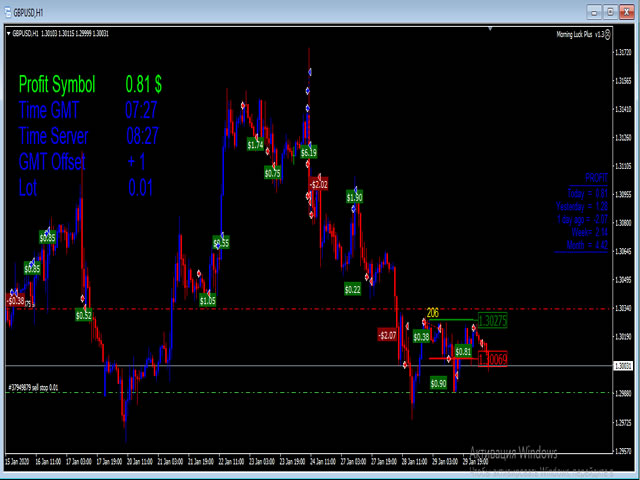The height and width of the screenshot is (480, 640).
Task: Select the 'Time GMT' label
Action: coord(49,110)
